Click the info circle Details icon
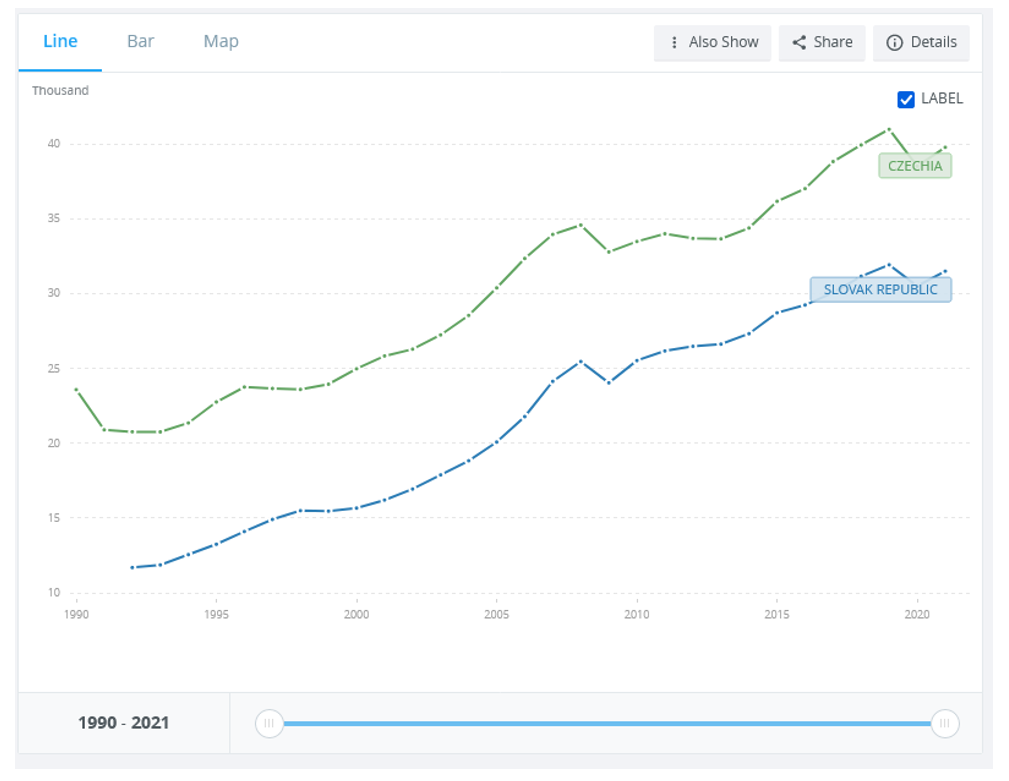1009x781 pixels. [x=894, y=42]
